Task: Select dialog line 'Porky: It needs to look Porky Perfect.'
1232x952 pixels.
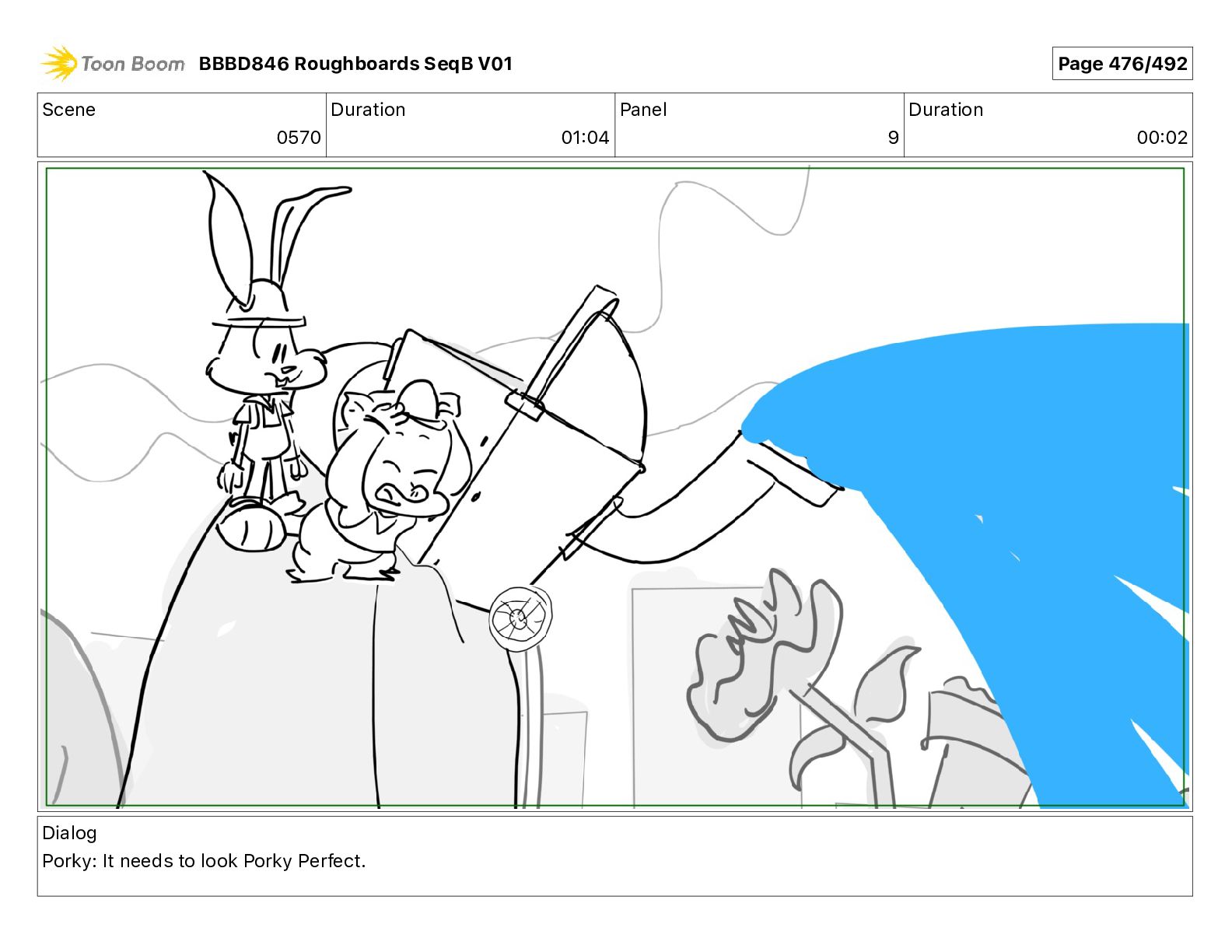Action: [204, 861]
